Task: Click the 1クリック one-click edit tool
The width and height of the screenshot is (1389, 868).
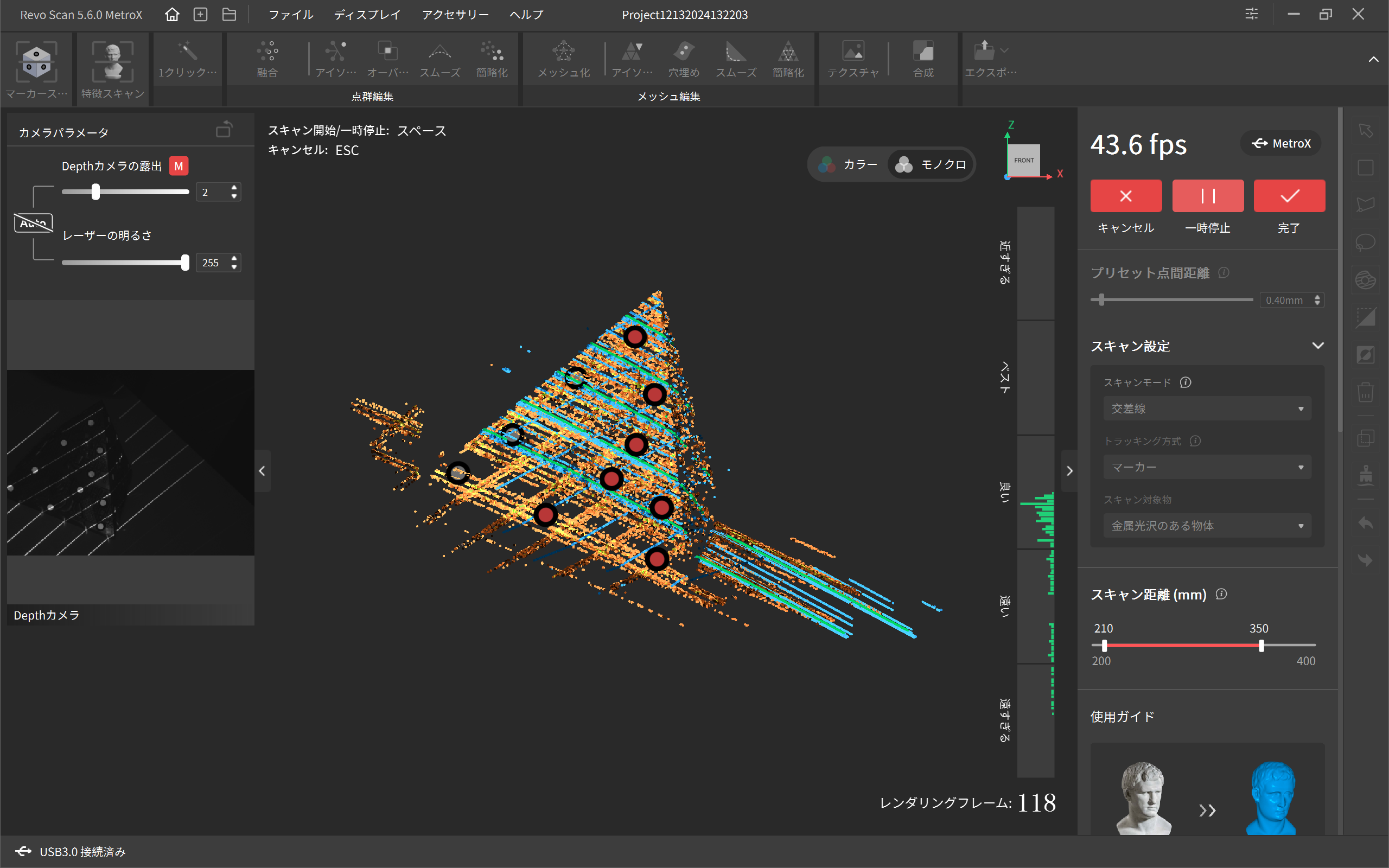Action: point(188,59)
